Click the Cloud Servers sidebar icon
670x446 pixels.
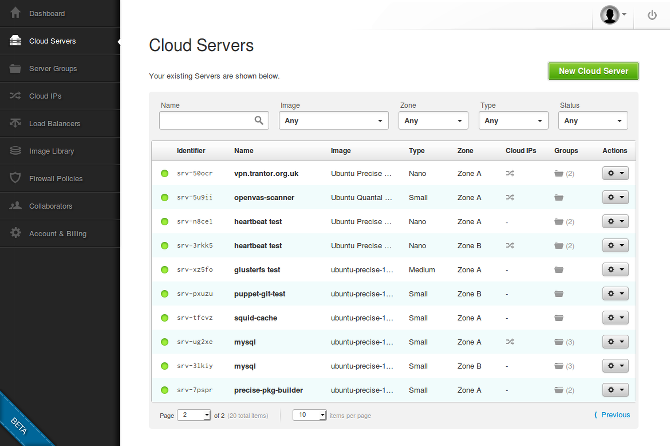(x=15, y=41)
